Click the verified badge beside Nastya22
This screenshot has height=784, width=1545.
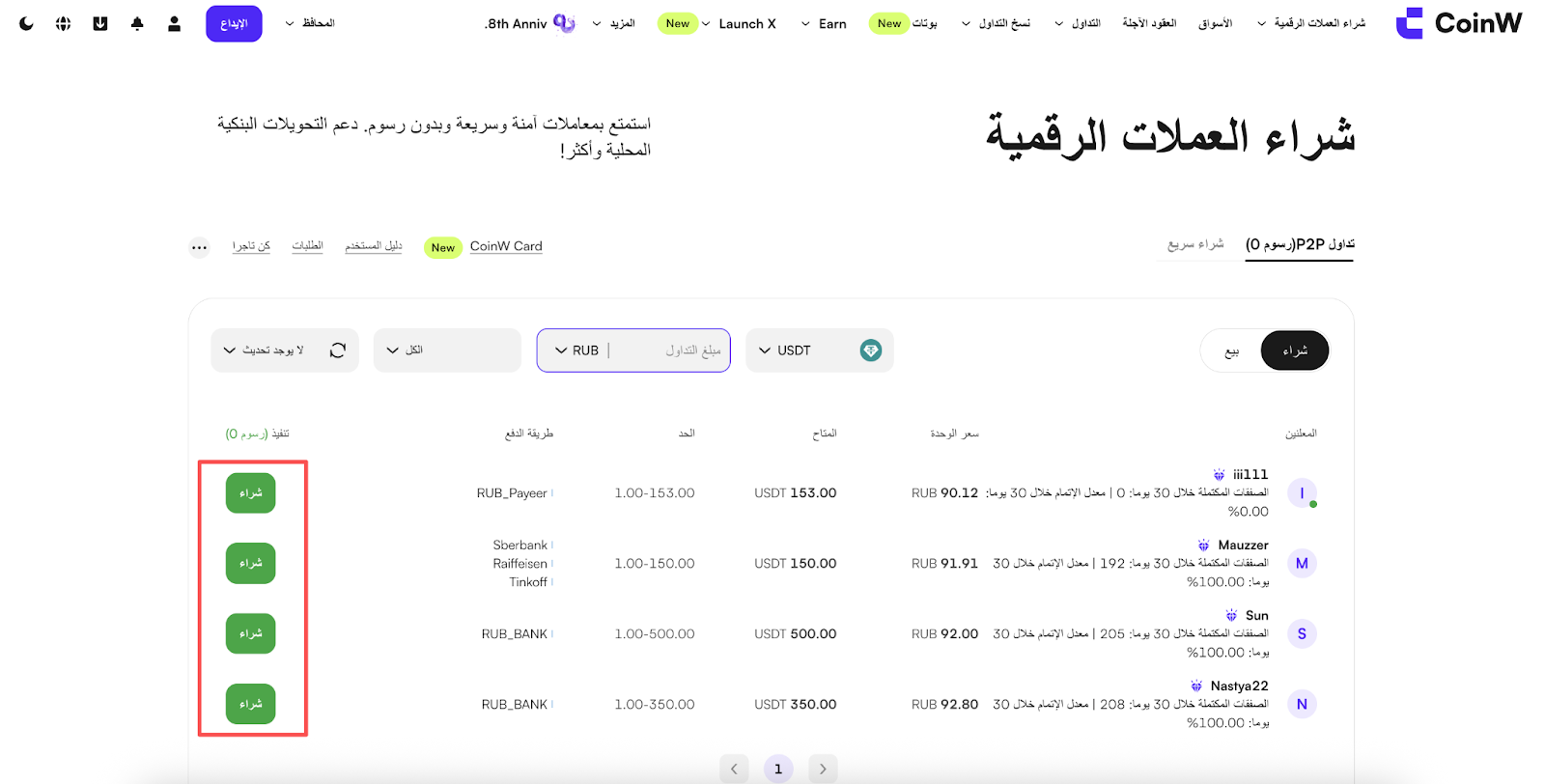1196,686
